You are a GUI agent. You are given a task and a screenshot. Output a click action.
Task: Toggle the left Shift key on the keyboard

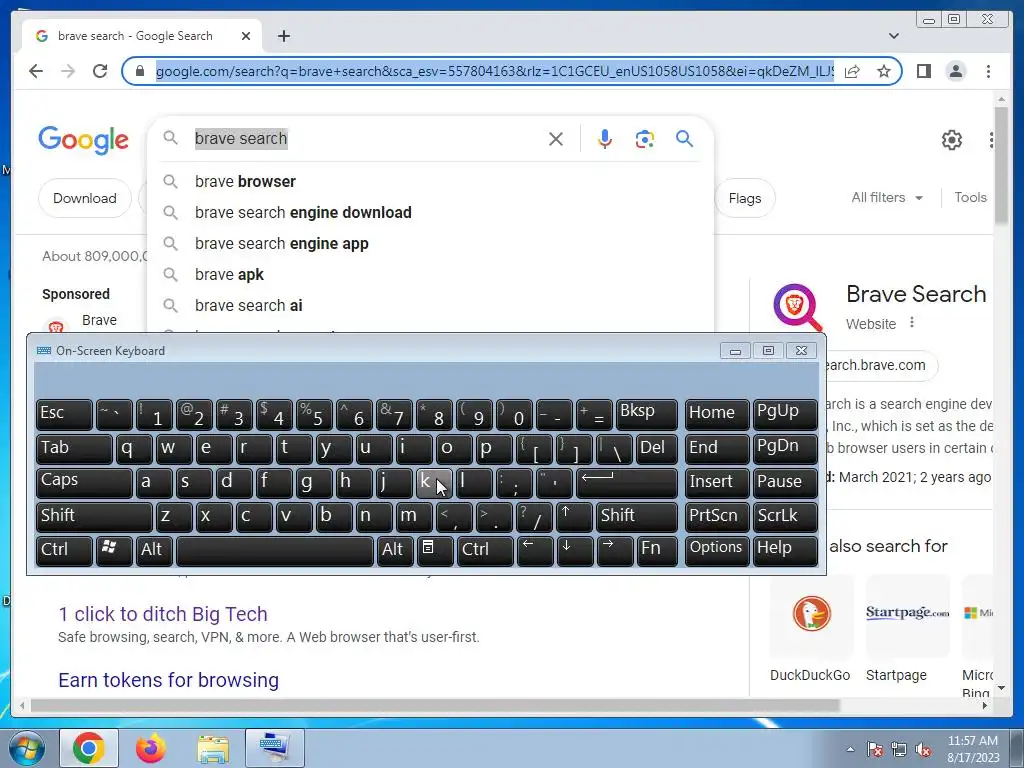[94, 517]
